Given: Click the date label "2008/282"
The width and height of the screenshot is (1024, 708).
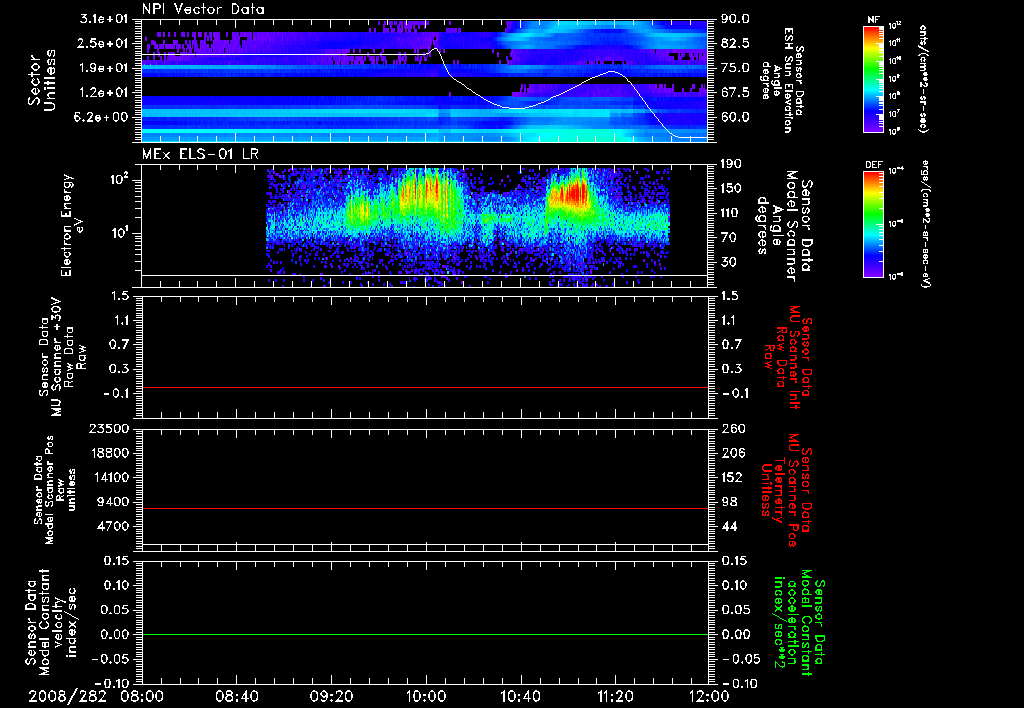Looking at the screenshot, I should point(67,696).
